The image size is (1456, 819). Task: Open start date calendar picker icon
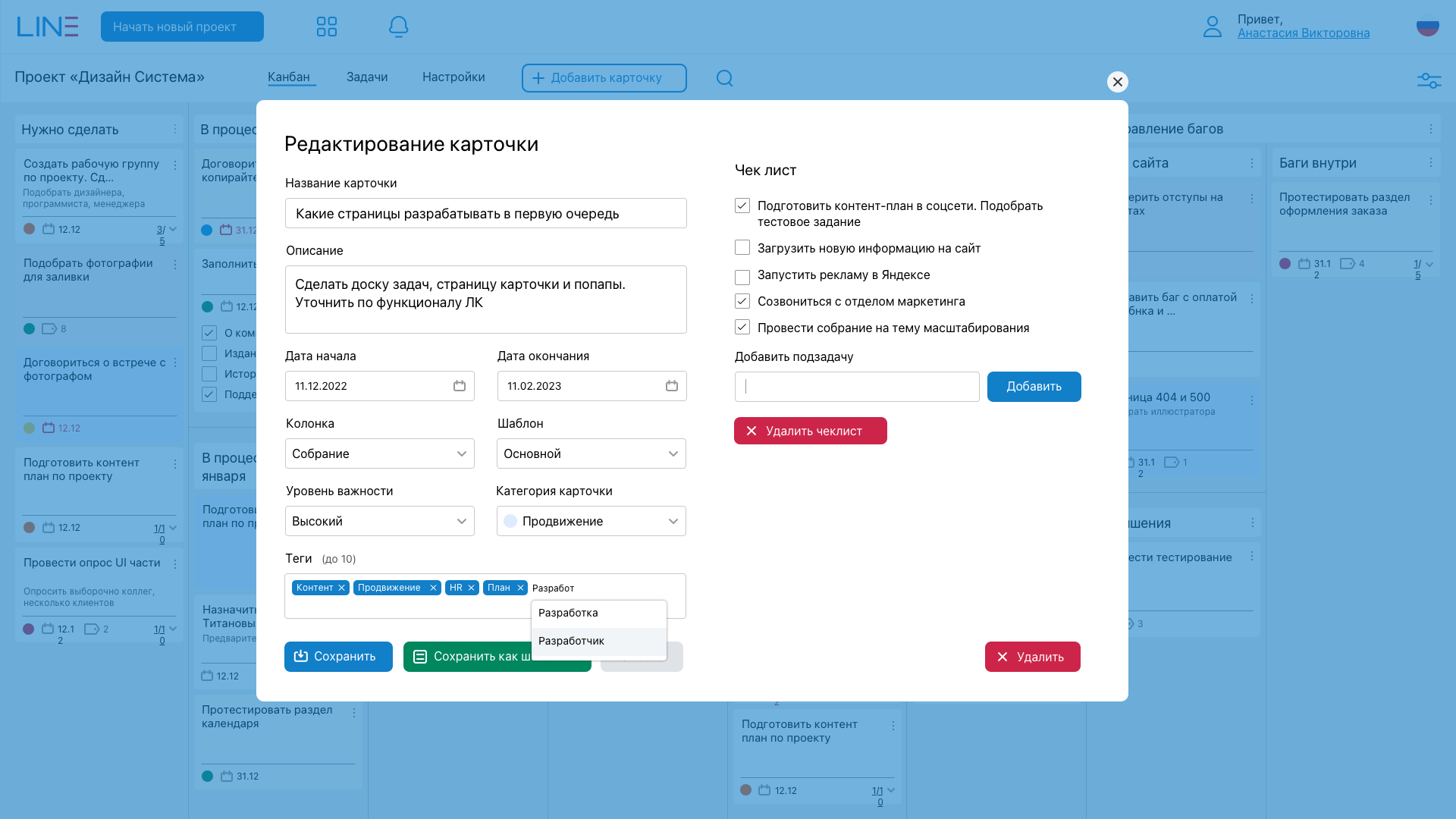tap(460, 386)
